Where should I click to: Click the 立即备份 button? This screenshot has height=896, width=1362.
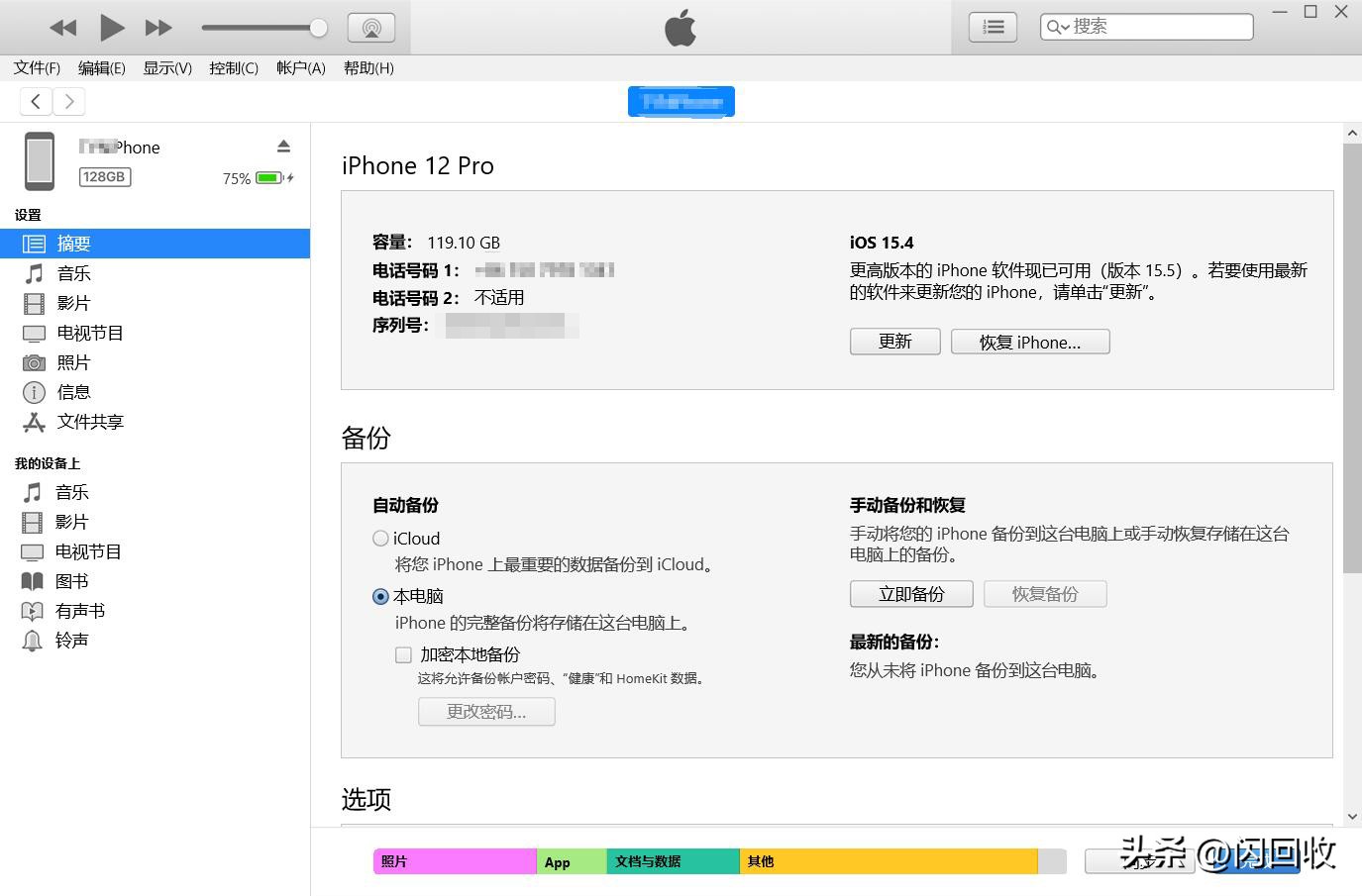909,593
